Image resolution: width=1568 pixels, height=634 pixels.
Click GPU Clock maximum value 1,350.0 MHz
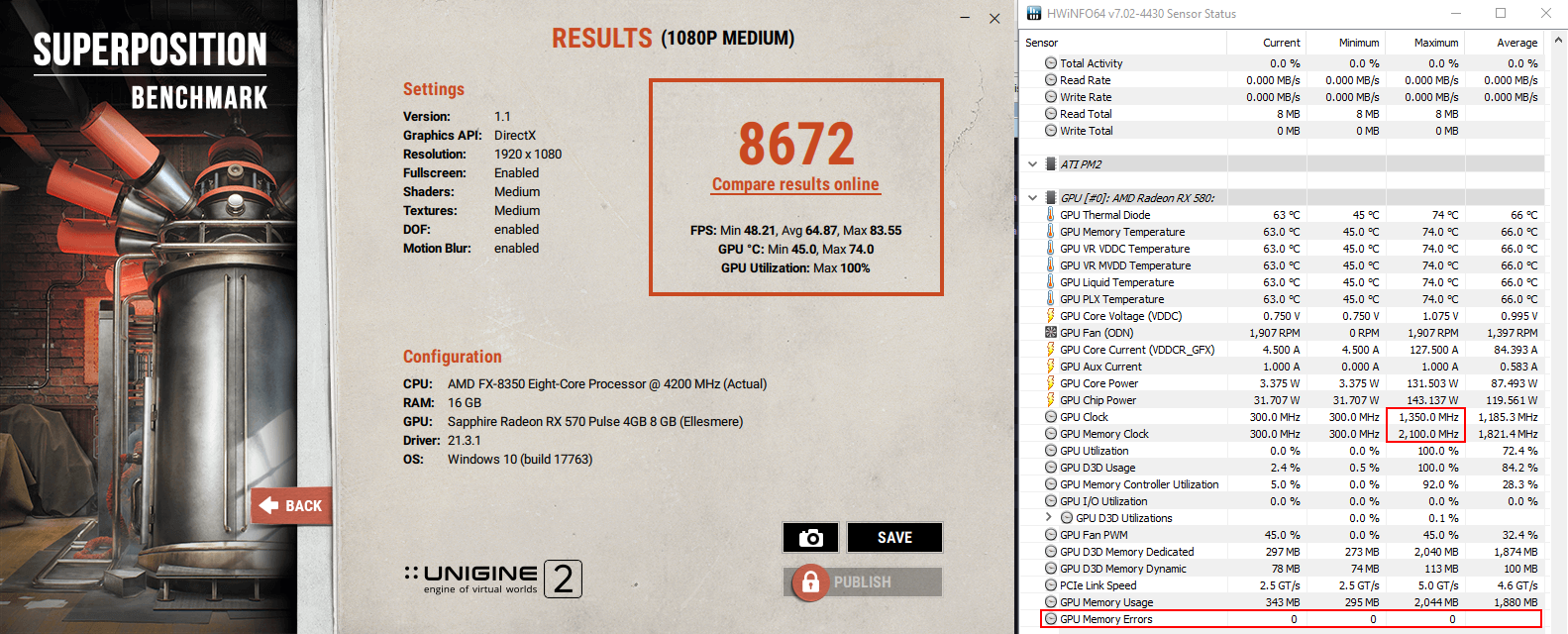click(x=1427, y=417)
